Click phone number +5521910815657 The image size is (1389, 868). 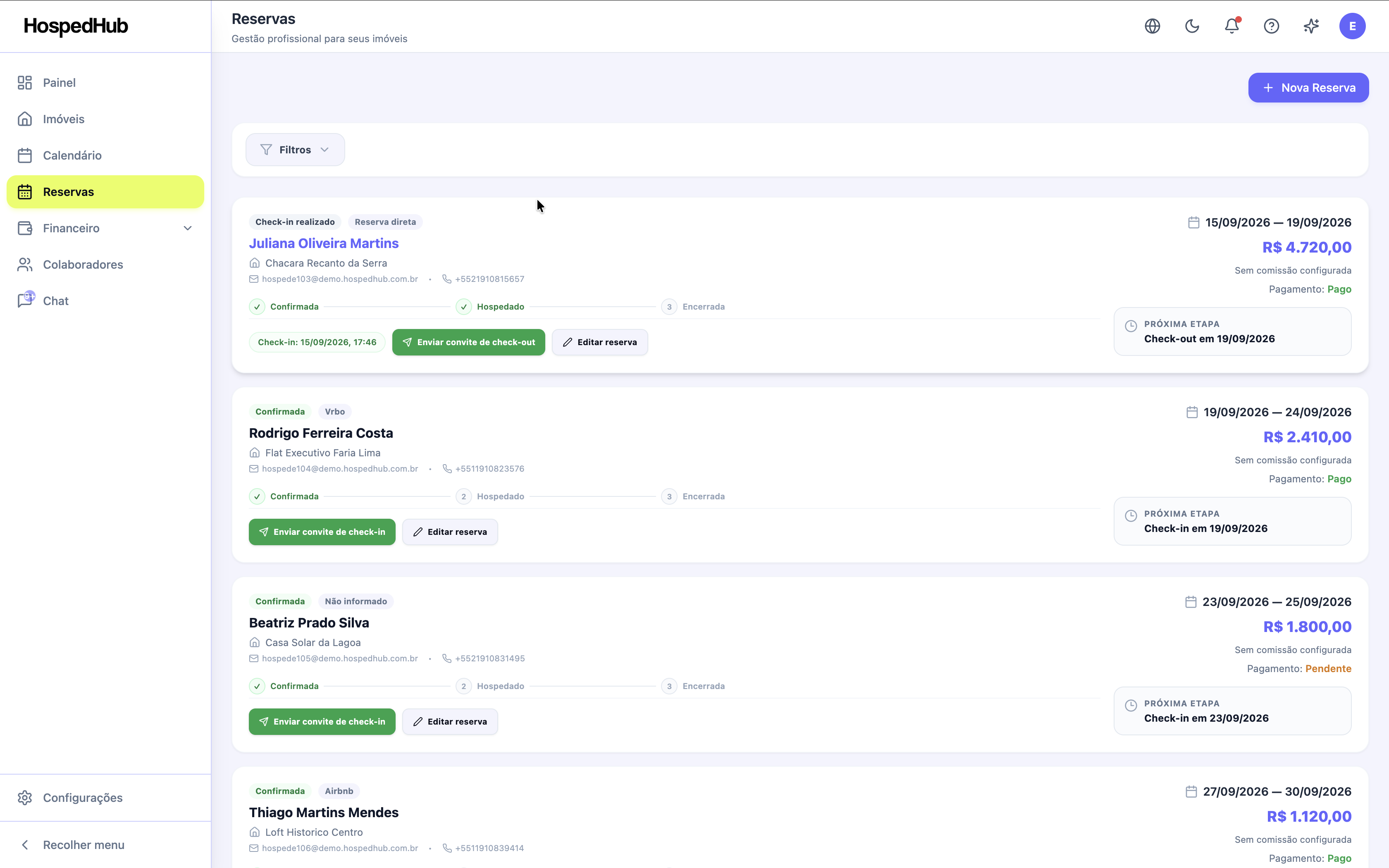489,279
